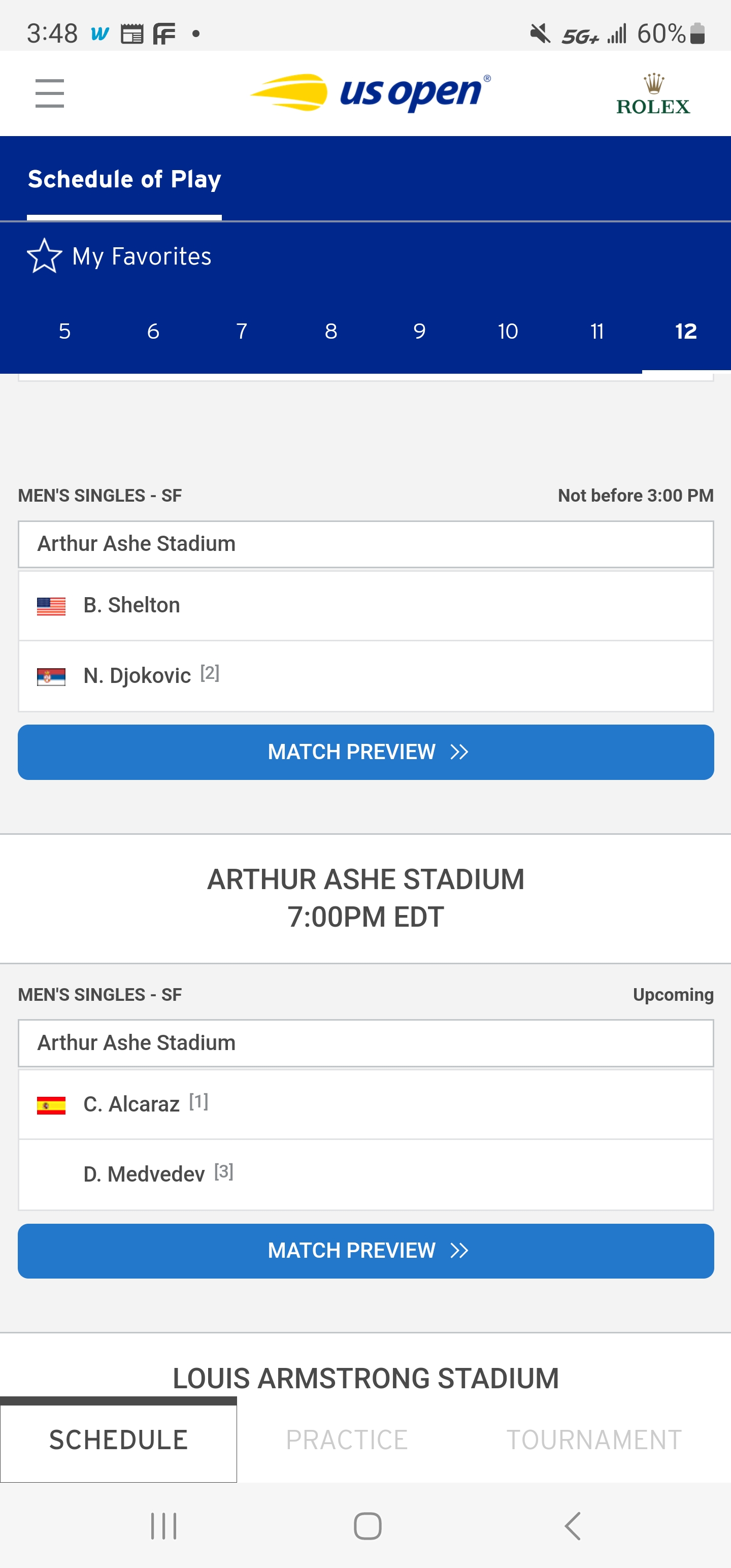The width and height of the screenshot is (731, 1568).
Task: Select the Schedule bottom tab
Action: point(119,1440)
